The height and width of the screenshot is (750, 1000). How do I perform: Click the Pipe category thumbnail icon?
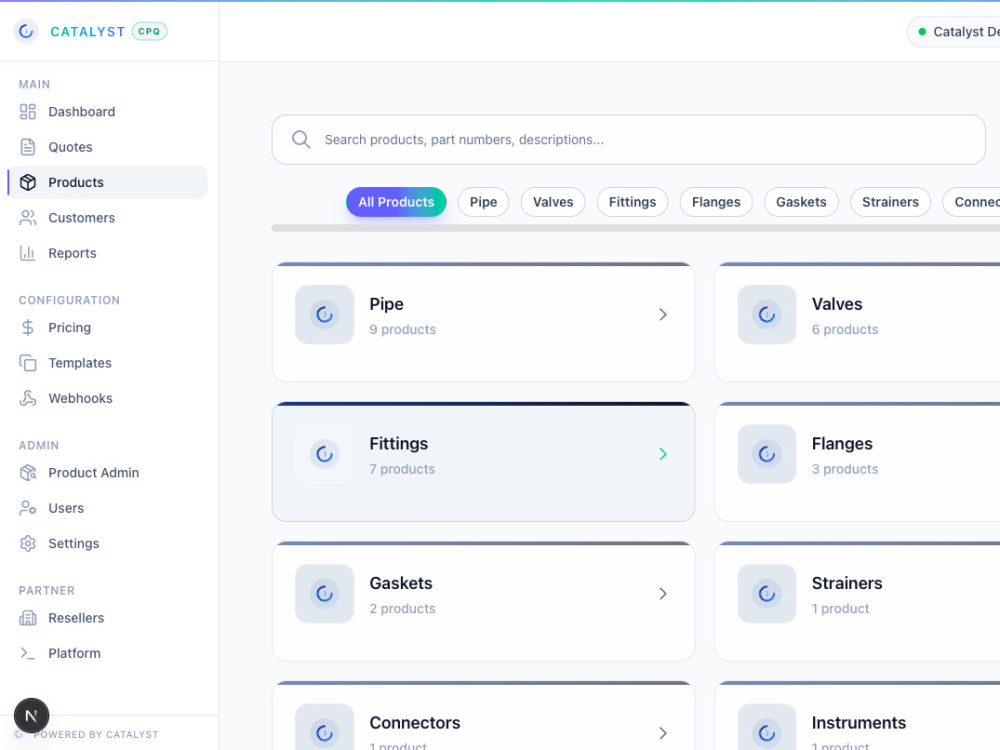click(x=325, y=314)
